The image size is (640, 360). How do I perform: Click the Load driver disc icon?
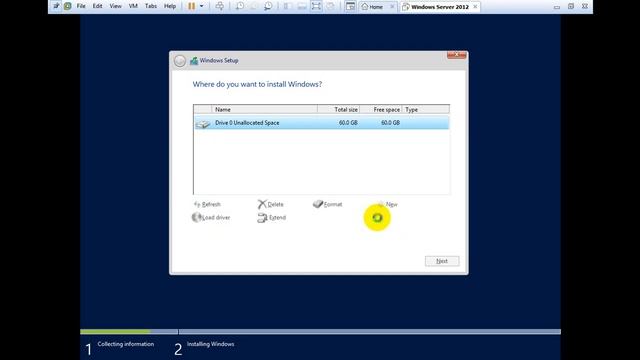(197, 217)
